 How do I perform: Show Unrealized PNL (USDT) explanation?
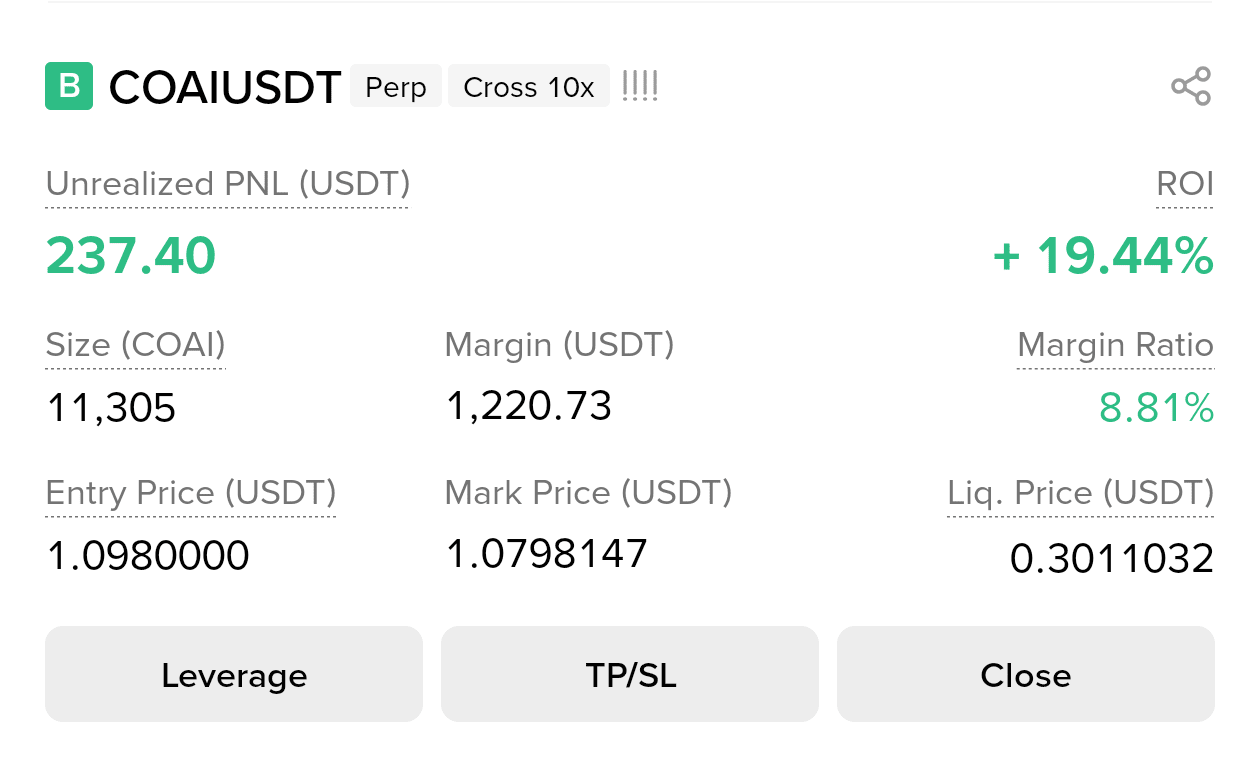coord(228,185)
